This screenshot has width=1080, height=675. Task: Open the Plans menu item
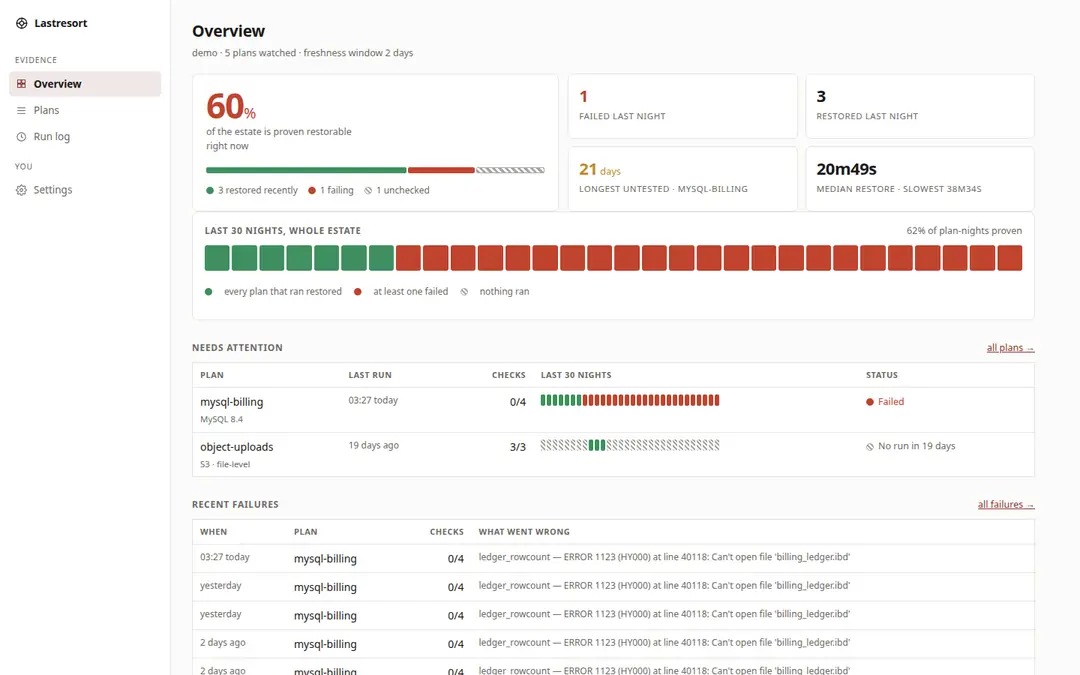85,110
